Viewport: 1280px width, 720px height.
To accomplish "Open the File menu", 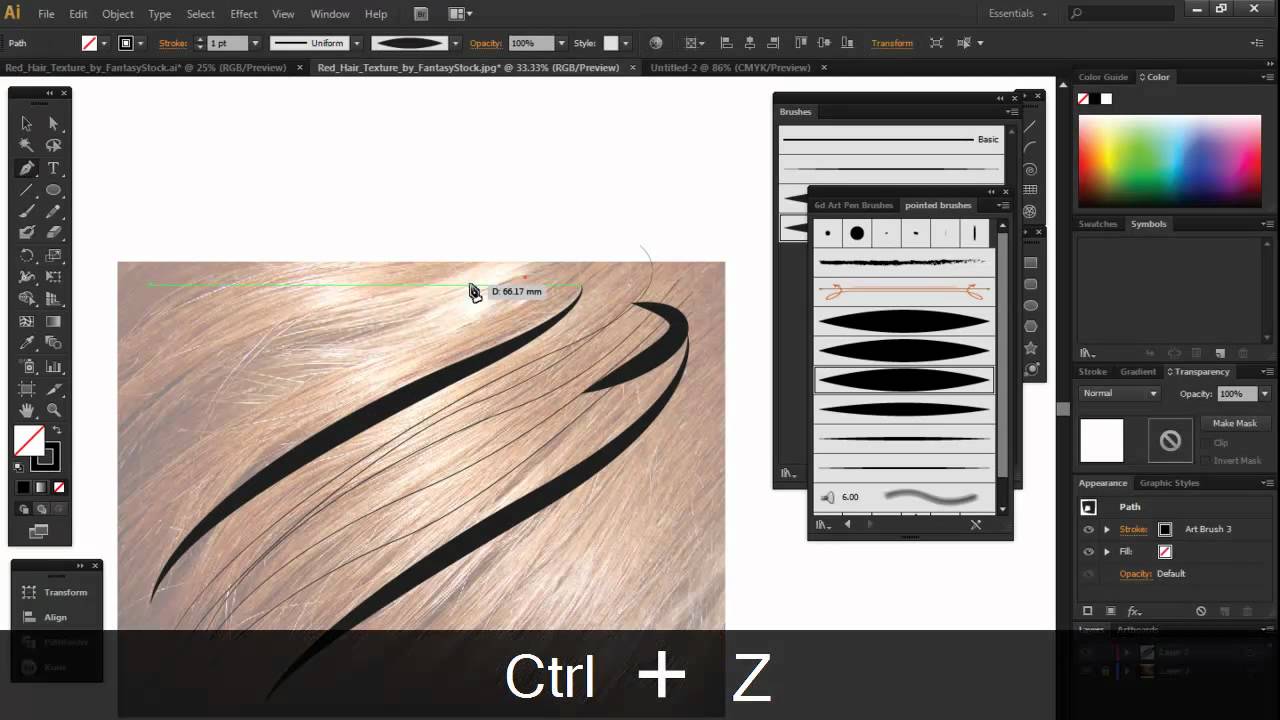I will click(46, 14).
